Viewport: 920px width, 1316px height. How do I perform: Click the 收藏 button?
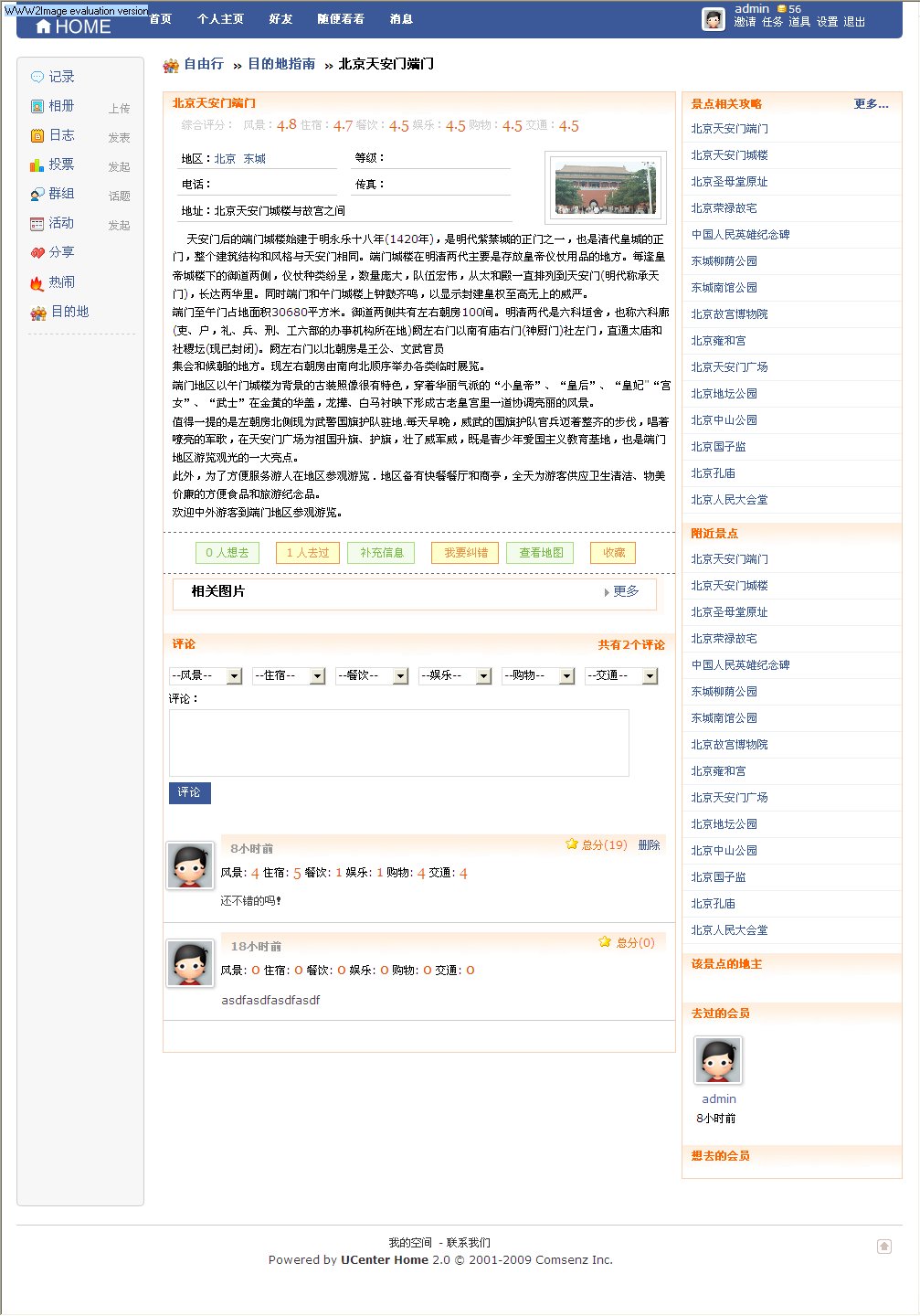point(614,553)
